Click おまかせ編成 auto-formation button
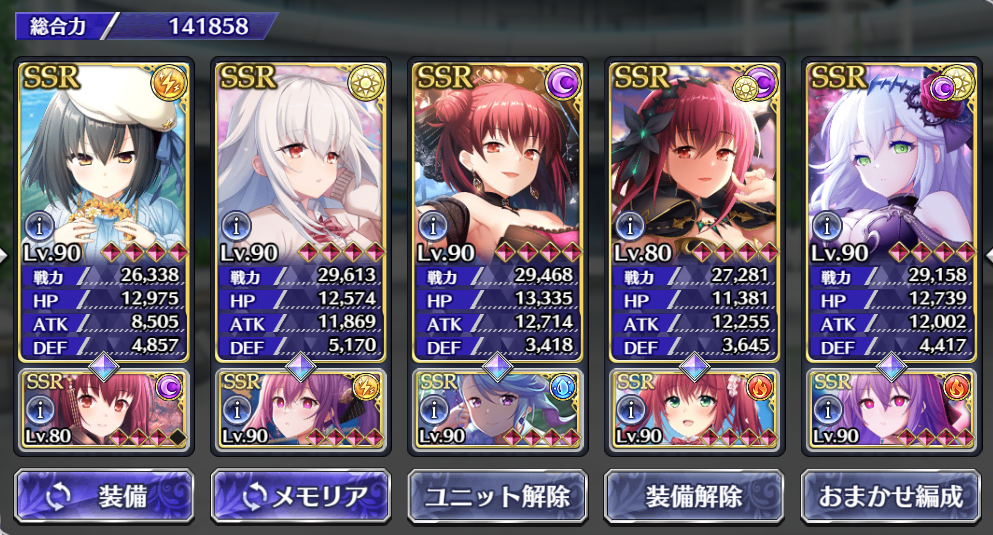This screenshot has width=993, height=535. click(891, 496)
